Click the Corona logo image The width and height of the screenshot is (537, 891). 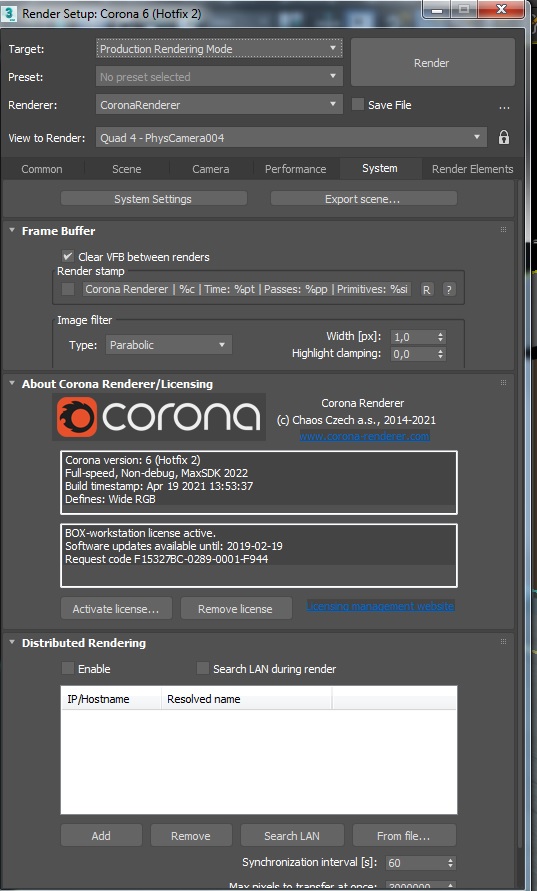pyautogui.click(x=159, y=417)
